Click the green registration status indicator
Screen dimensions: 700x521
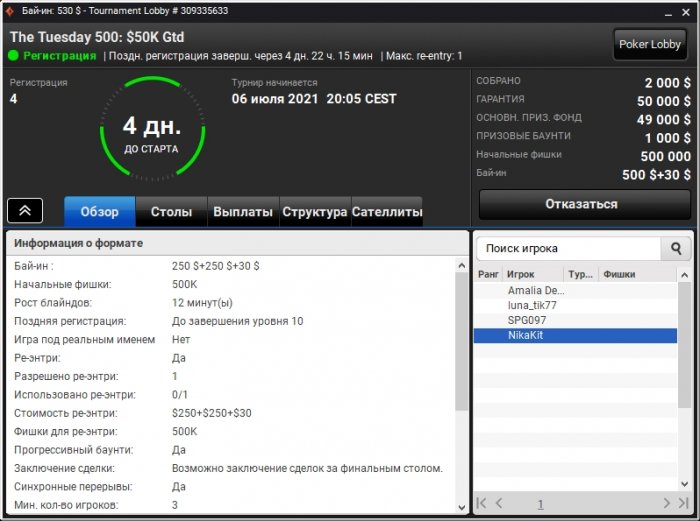click(13, 55)
